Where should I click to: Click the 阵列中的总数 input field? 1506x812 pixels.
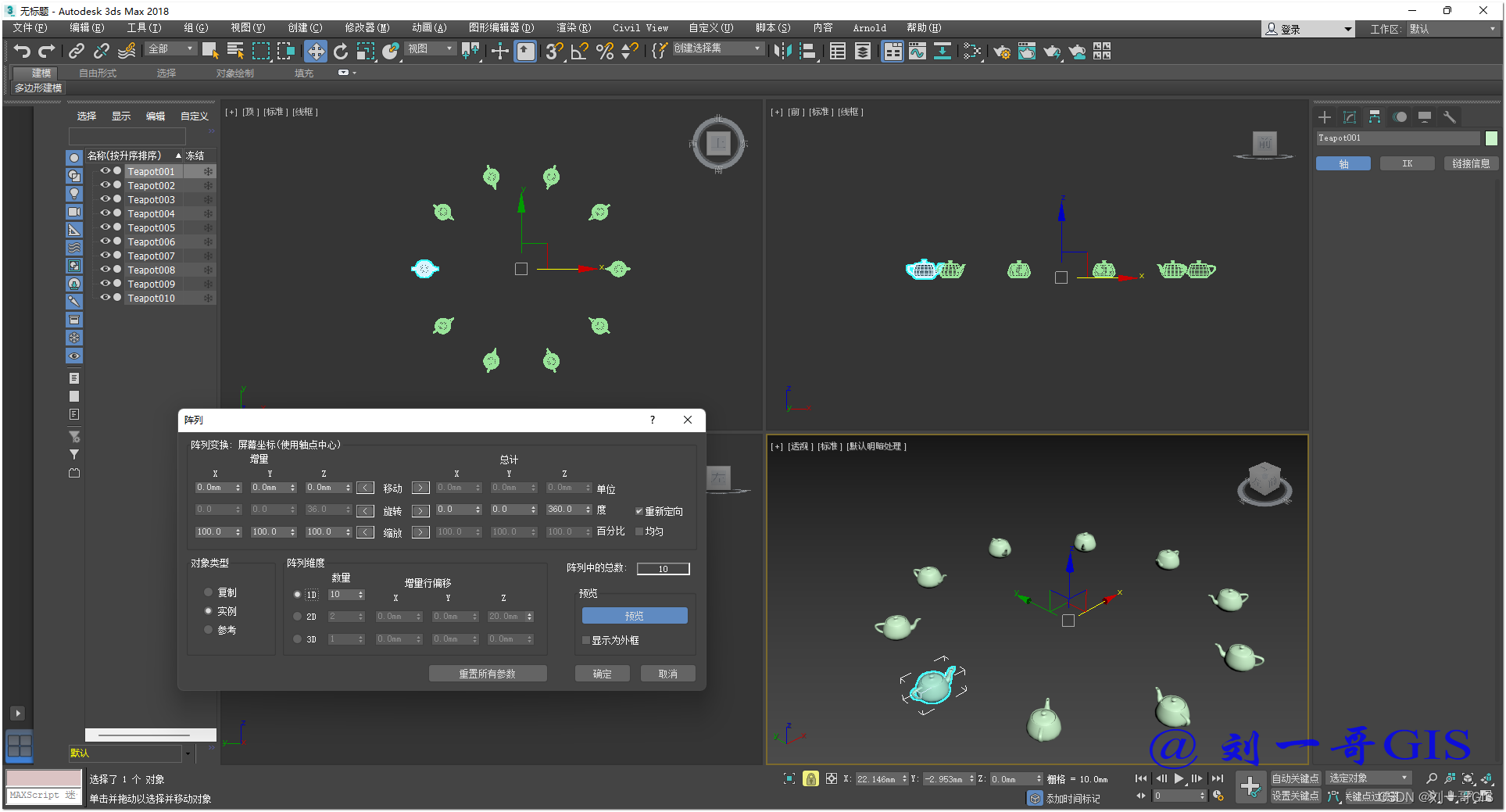662,568
